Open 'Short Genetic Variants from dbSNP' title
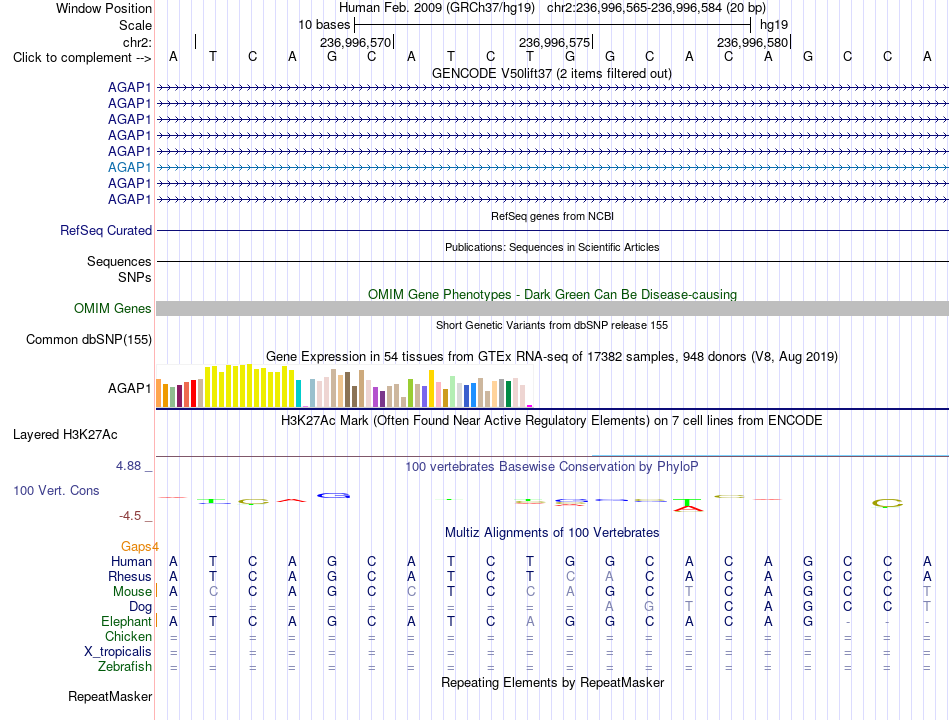This screenshot has width=950, height=720. tap(552, 325)
